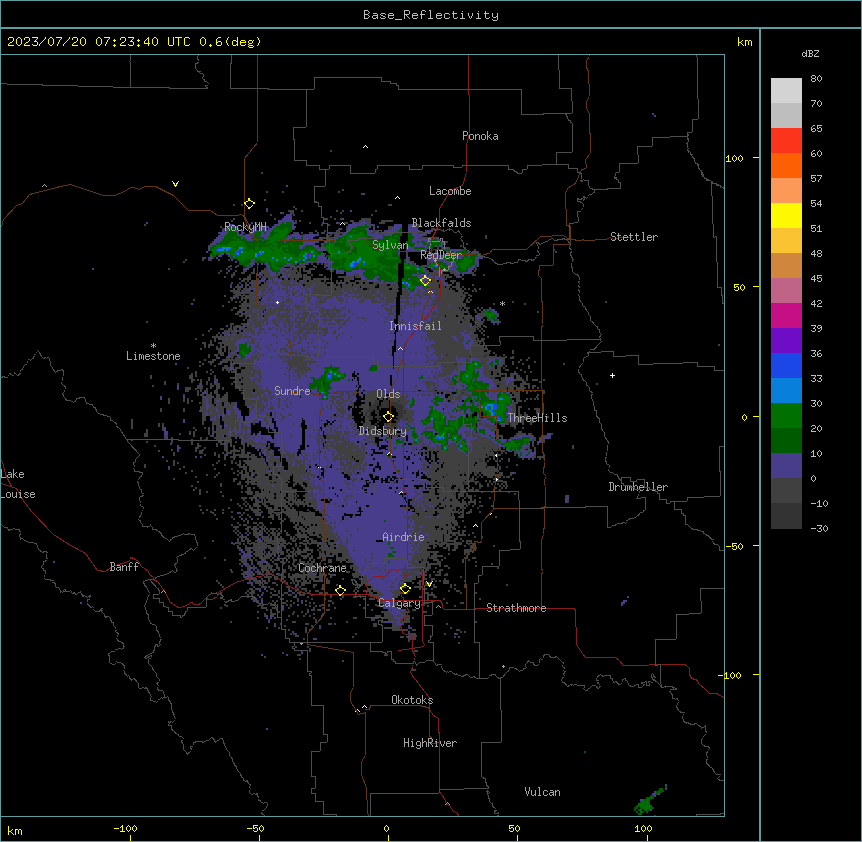
Task: Select the light gray 70-80 dBZ legend swatch
Action: pos(786,91)
